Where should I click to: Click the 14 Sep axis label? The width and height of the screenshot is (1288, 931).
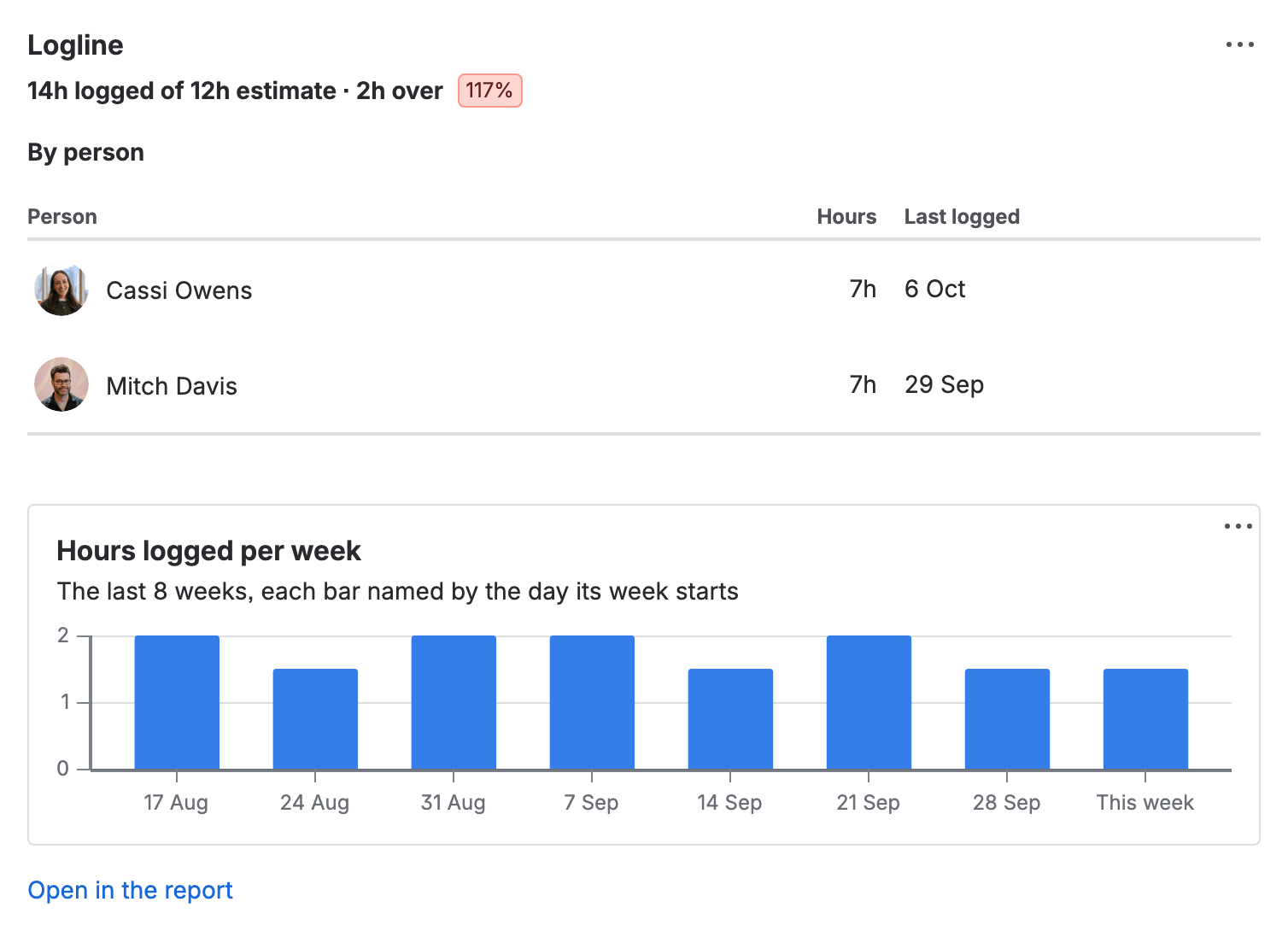pos(729,803)
